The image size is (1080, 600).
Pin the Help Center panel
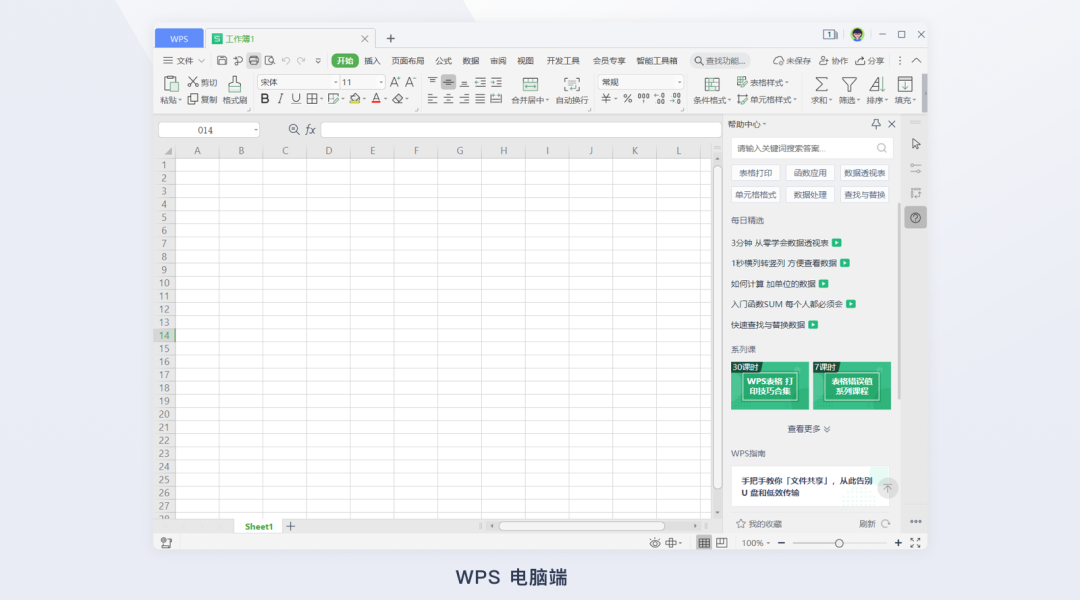point(876,124)
